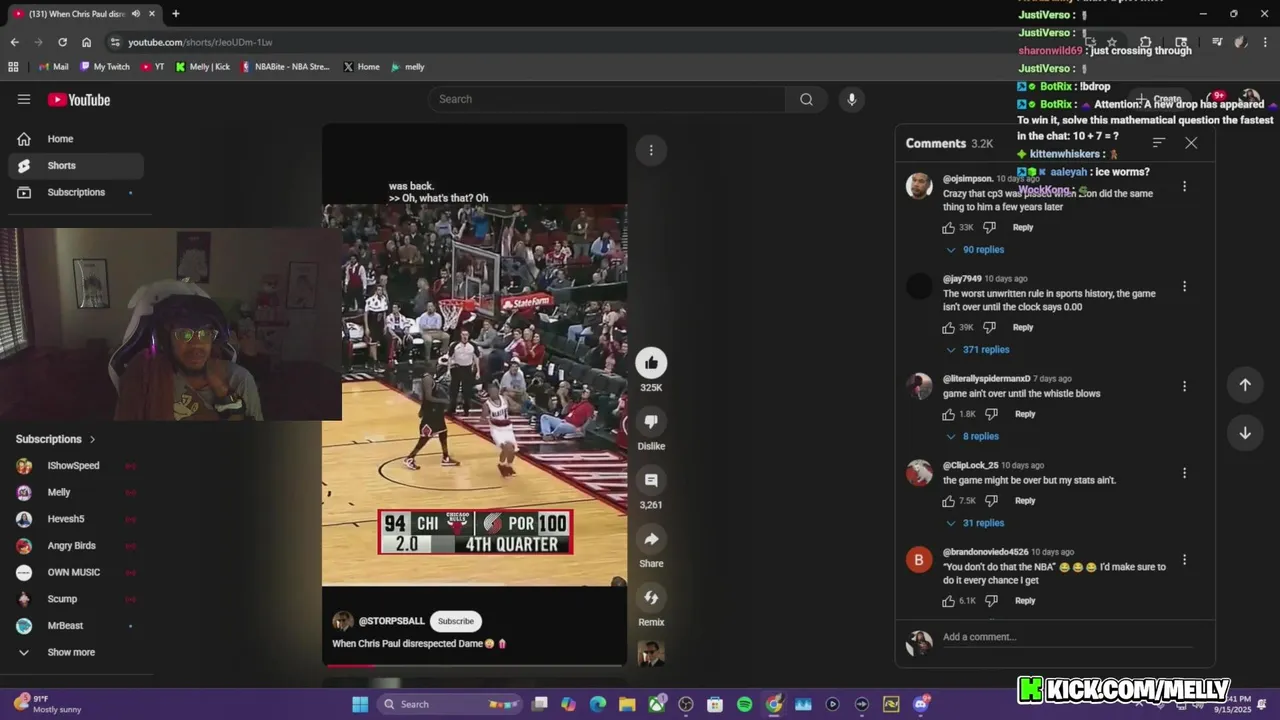The height and width of the screenshot is (720, 1280).
Task: Open File Explorer from the taskbar
Action: [627, 704]
